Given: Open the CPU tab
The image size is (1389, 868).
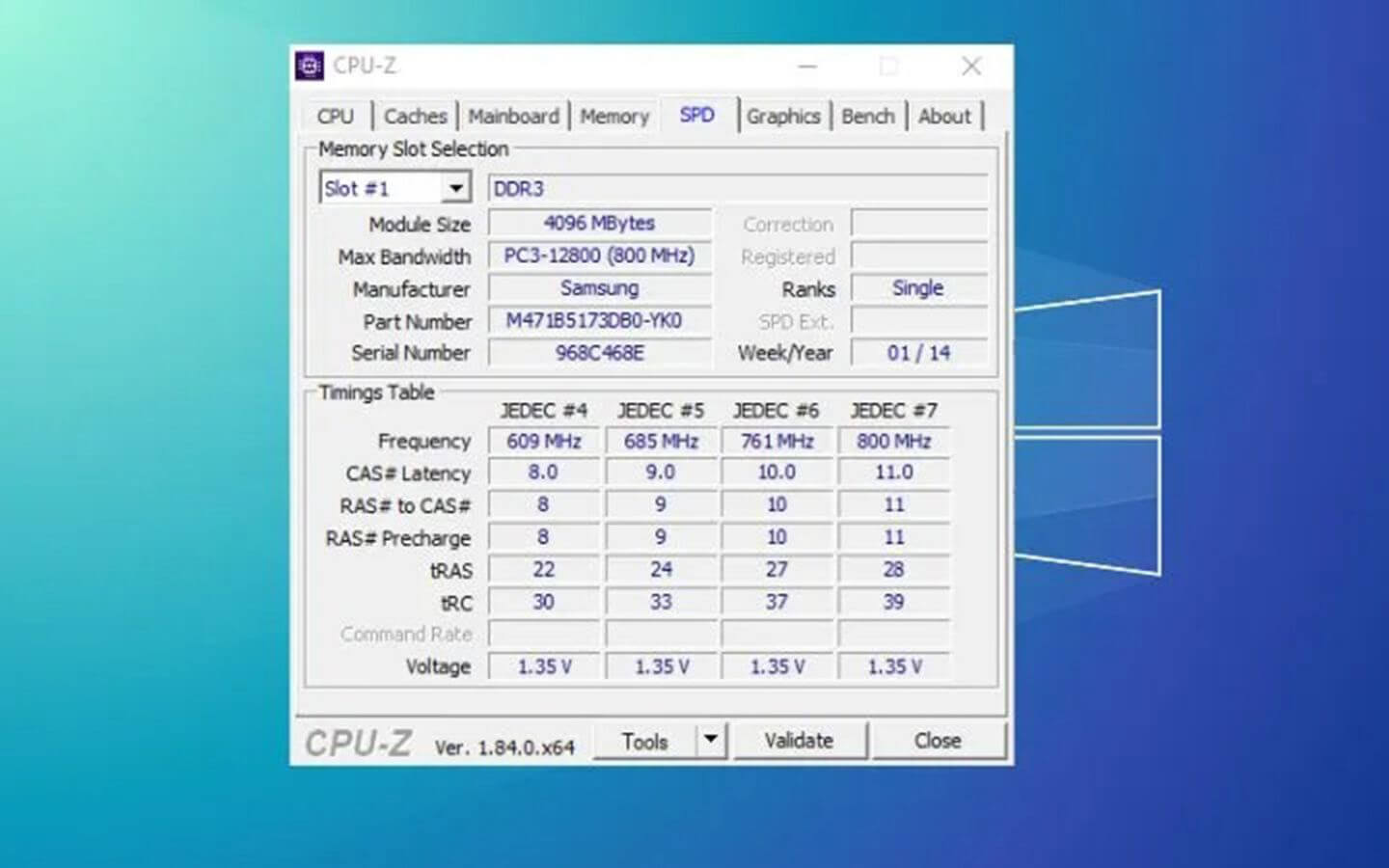Looking at the screenshot, I should coord(335,117).
